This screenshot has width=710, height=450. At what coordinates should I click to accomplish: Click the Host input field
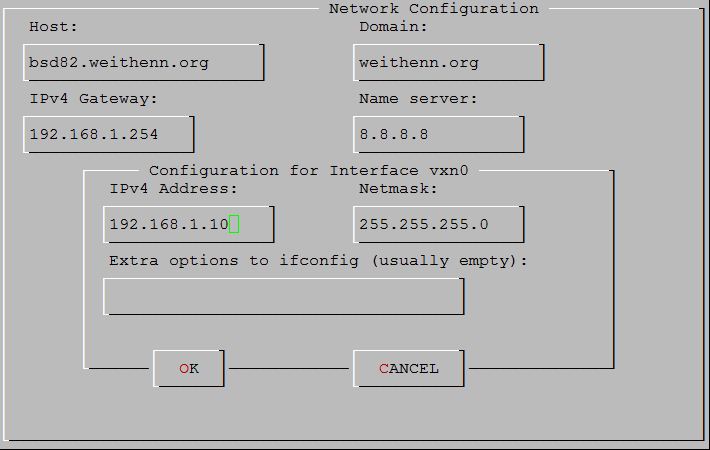tap(144, 62)
